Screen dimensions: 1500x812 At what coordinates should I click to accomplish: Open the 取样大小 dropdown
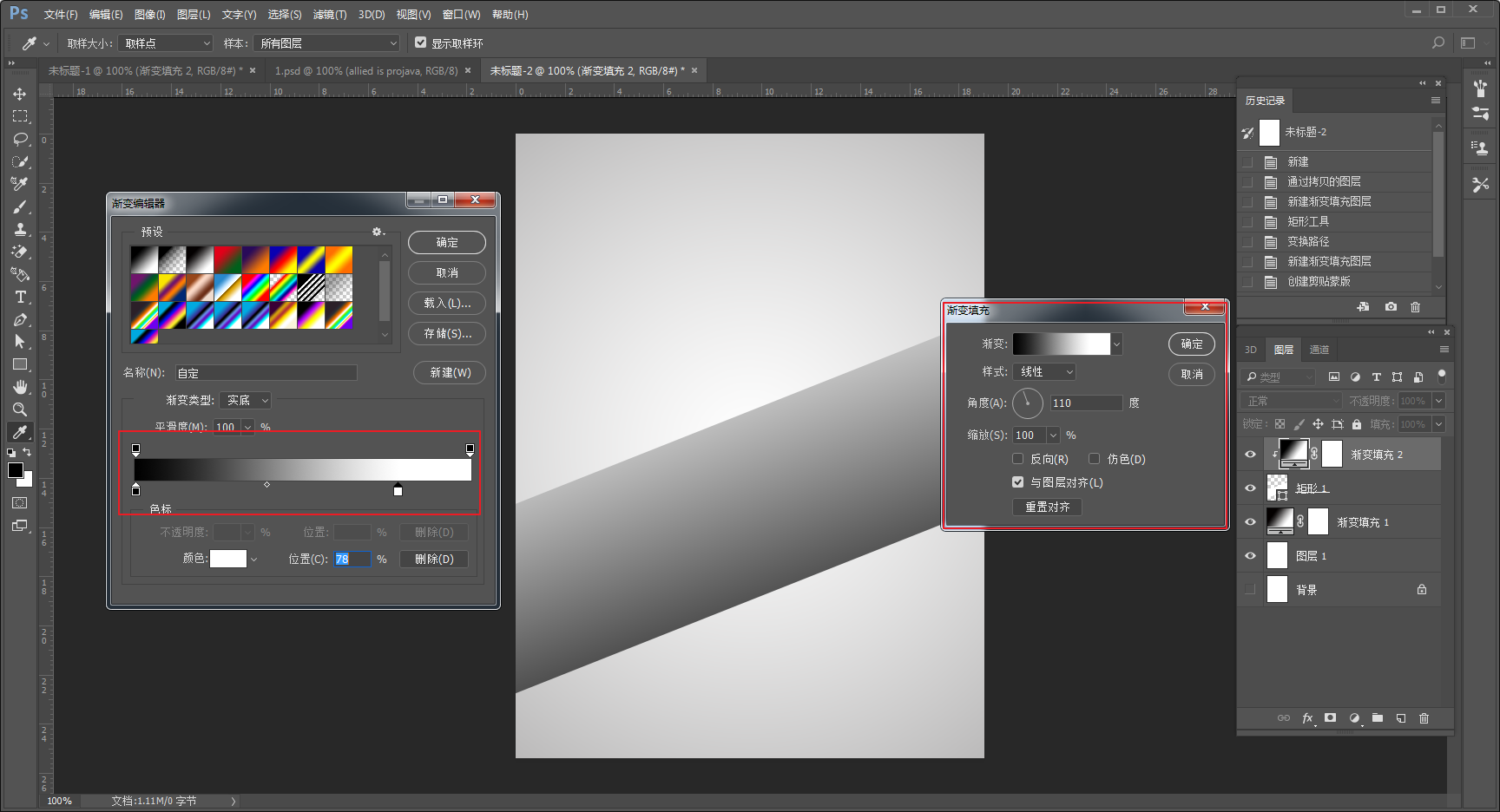[166, 43]
